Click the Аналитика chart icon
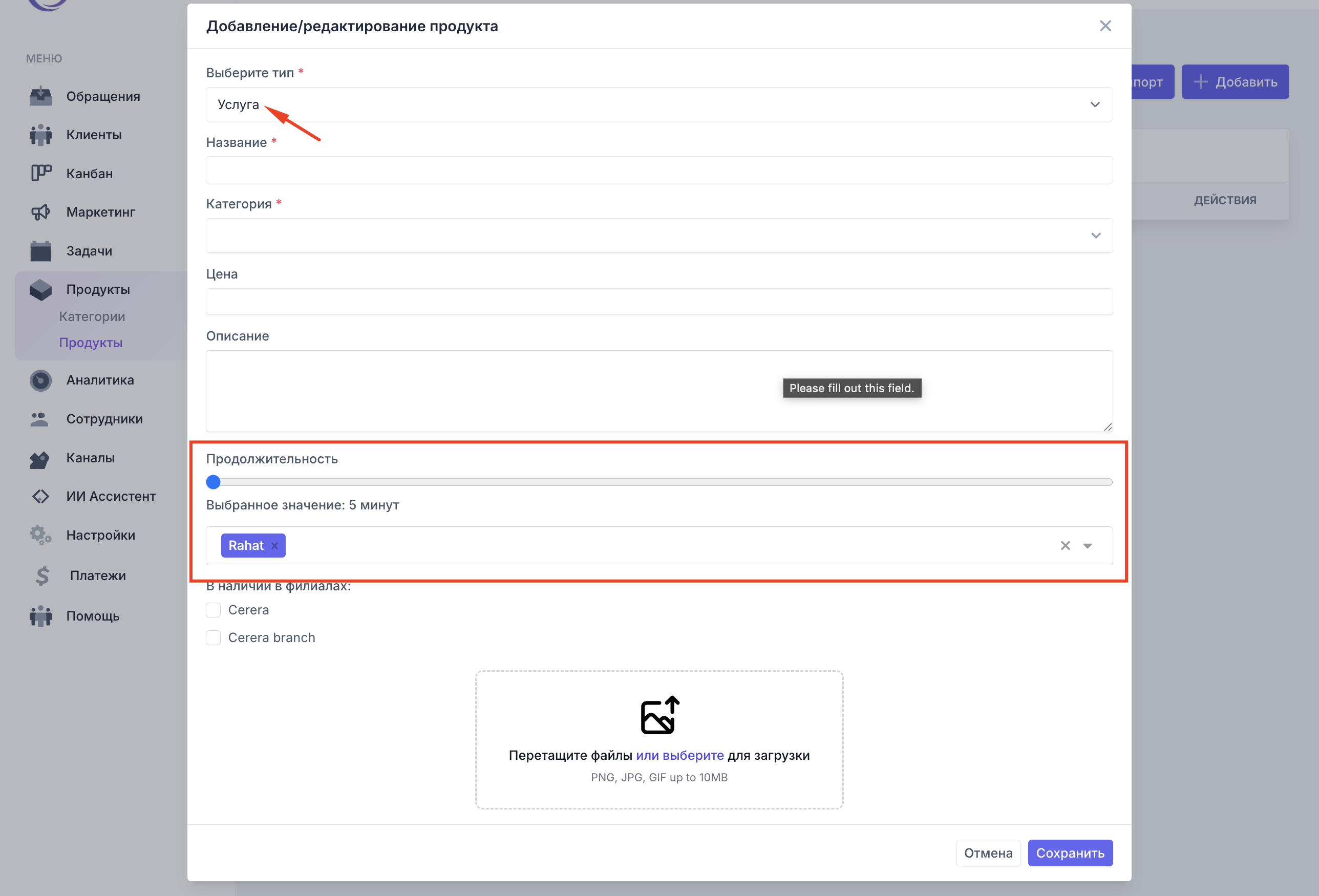This screenshot has width=1319, height=896. click(40, 380)
